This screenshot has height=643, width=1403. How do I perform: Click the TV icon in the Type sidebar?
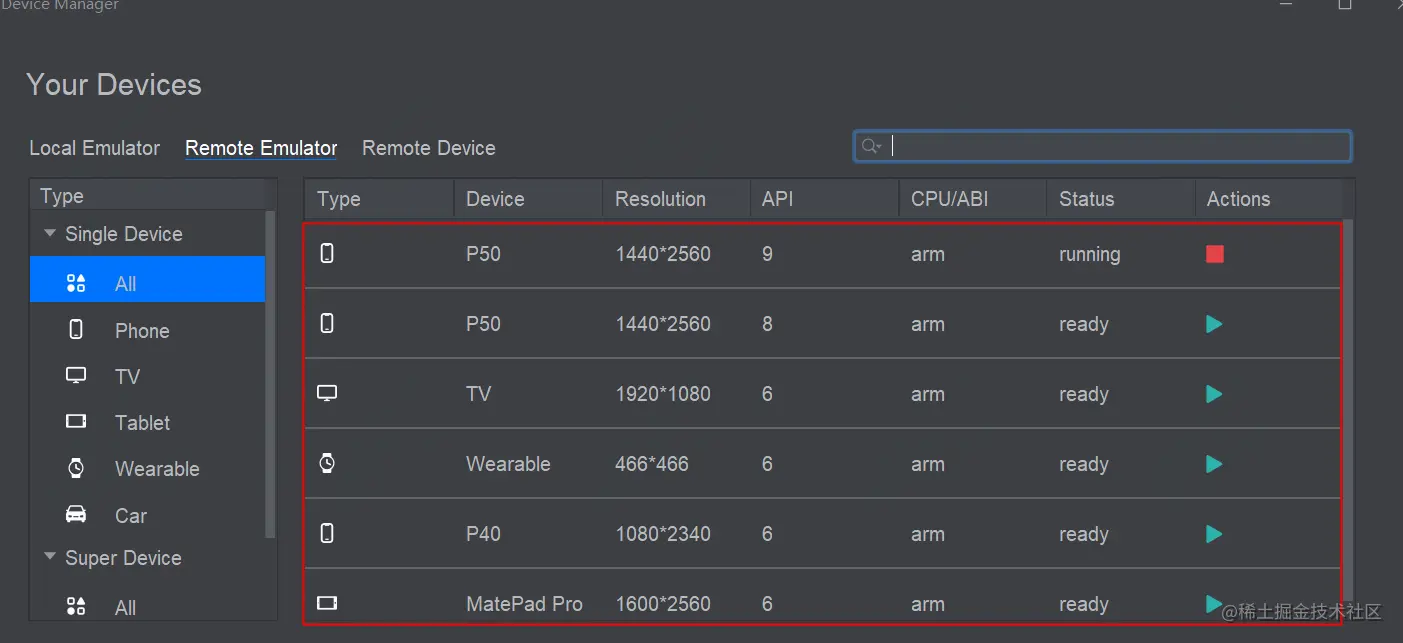(76, 376)
